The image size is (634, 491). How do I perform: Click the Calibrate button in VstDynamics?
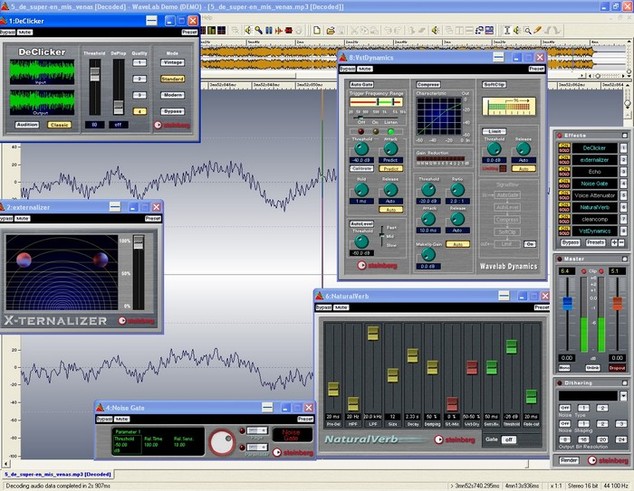(361, 168)
